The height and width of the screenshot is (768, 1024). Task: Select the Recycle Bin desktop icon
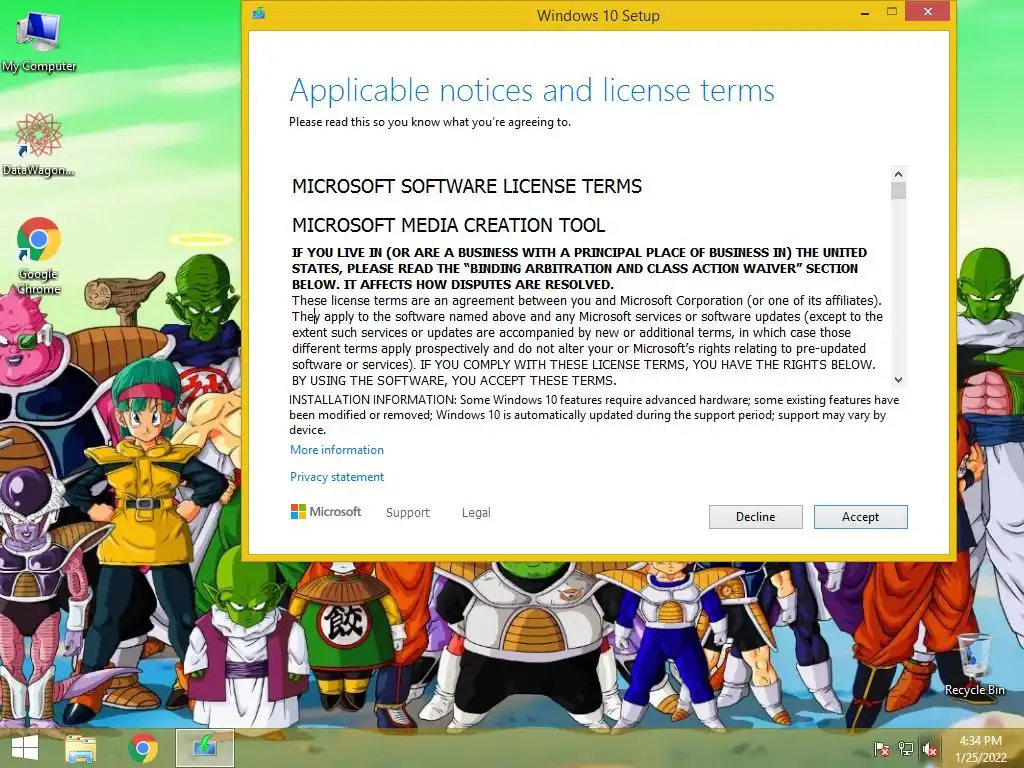tap(974, 664)
